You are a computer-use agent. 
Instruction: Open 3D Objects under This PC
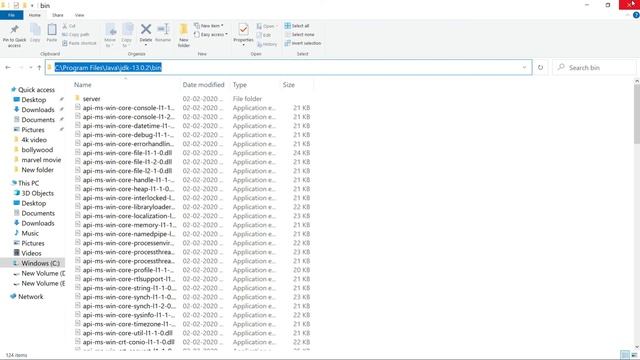(37, 193)
